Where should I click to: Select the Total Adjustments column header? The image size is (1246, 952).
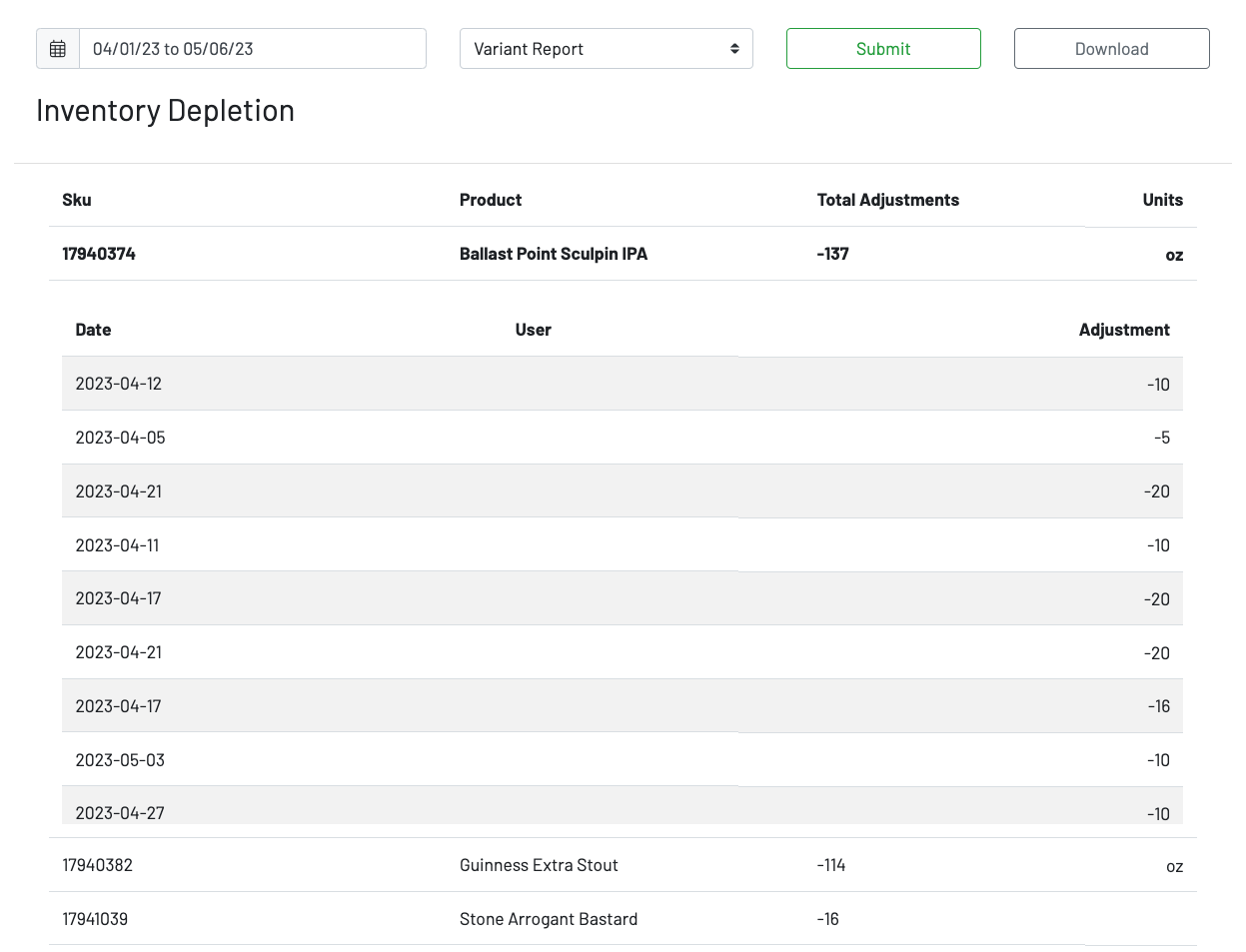887,200
